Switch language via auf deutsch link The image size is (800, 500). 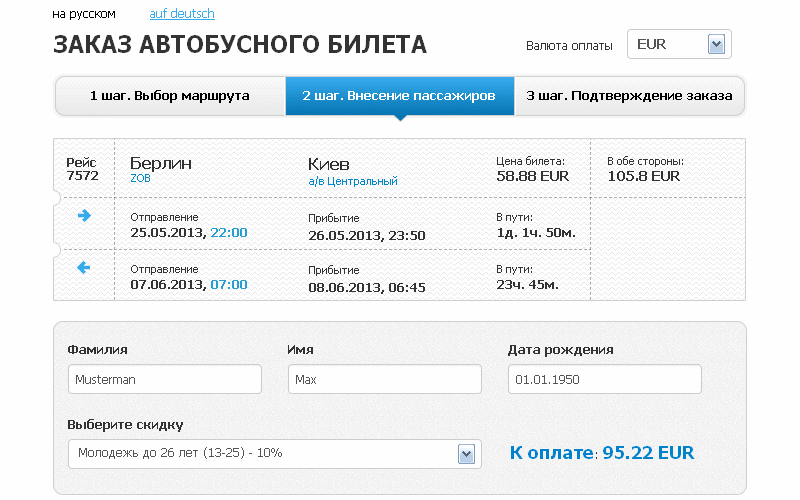point(182,14)
